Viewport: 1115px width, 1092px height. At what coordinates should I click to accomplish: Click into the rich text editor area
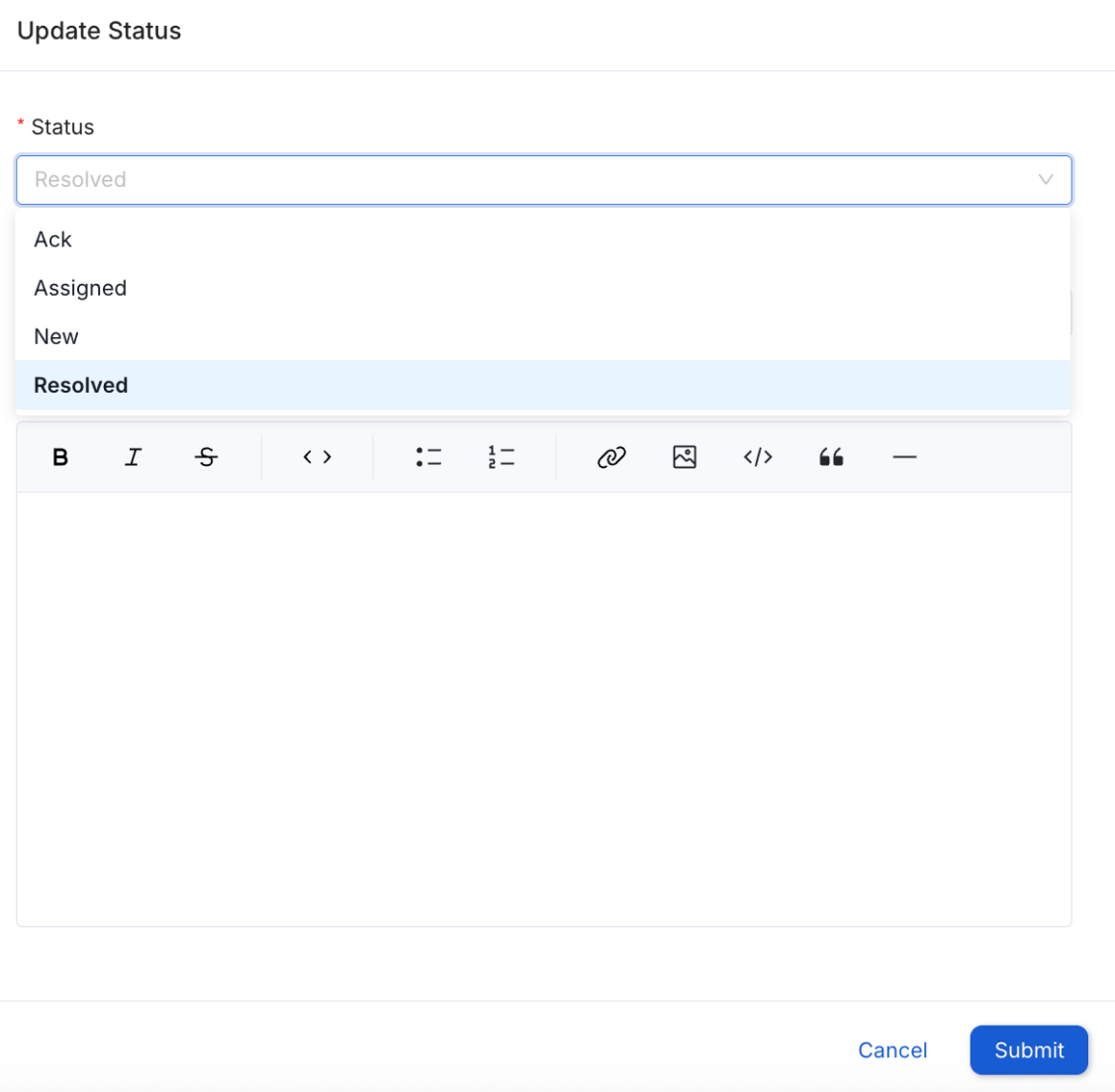click(543, 708)
